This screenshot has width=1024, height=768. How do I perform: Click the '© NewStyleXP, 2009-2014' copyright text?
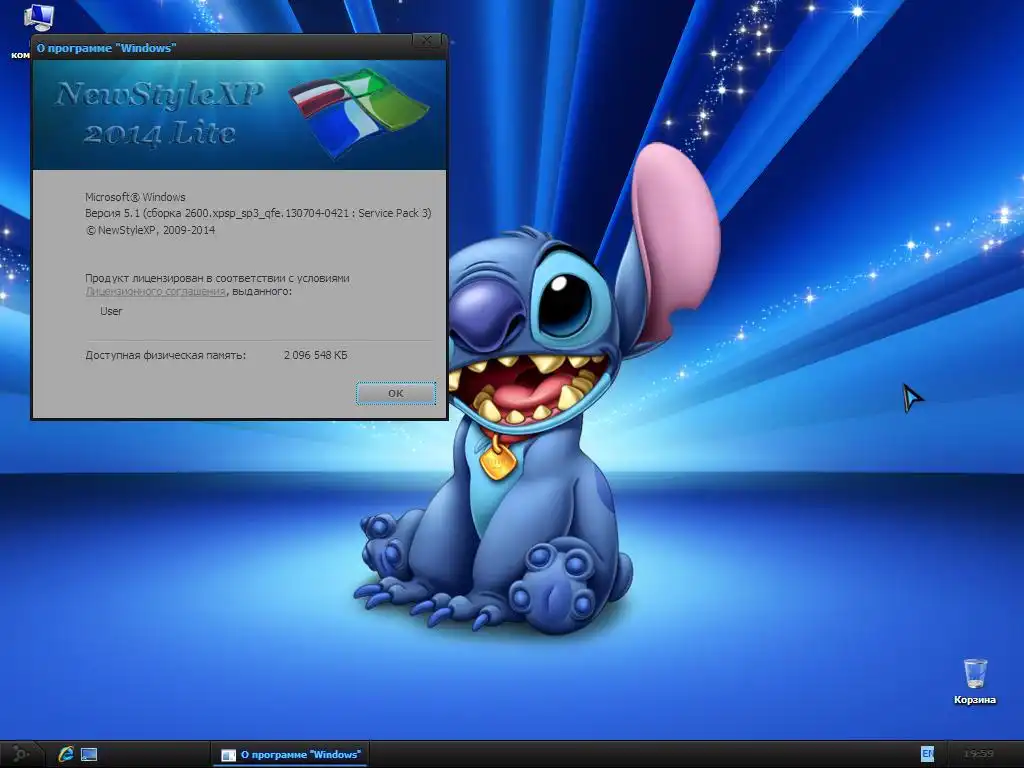(150, 230)
